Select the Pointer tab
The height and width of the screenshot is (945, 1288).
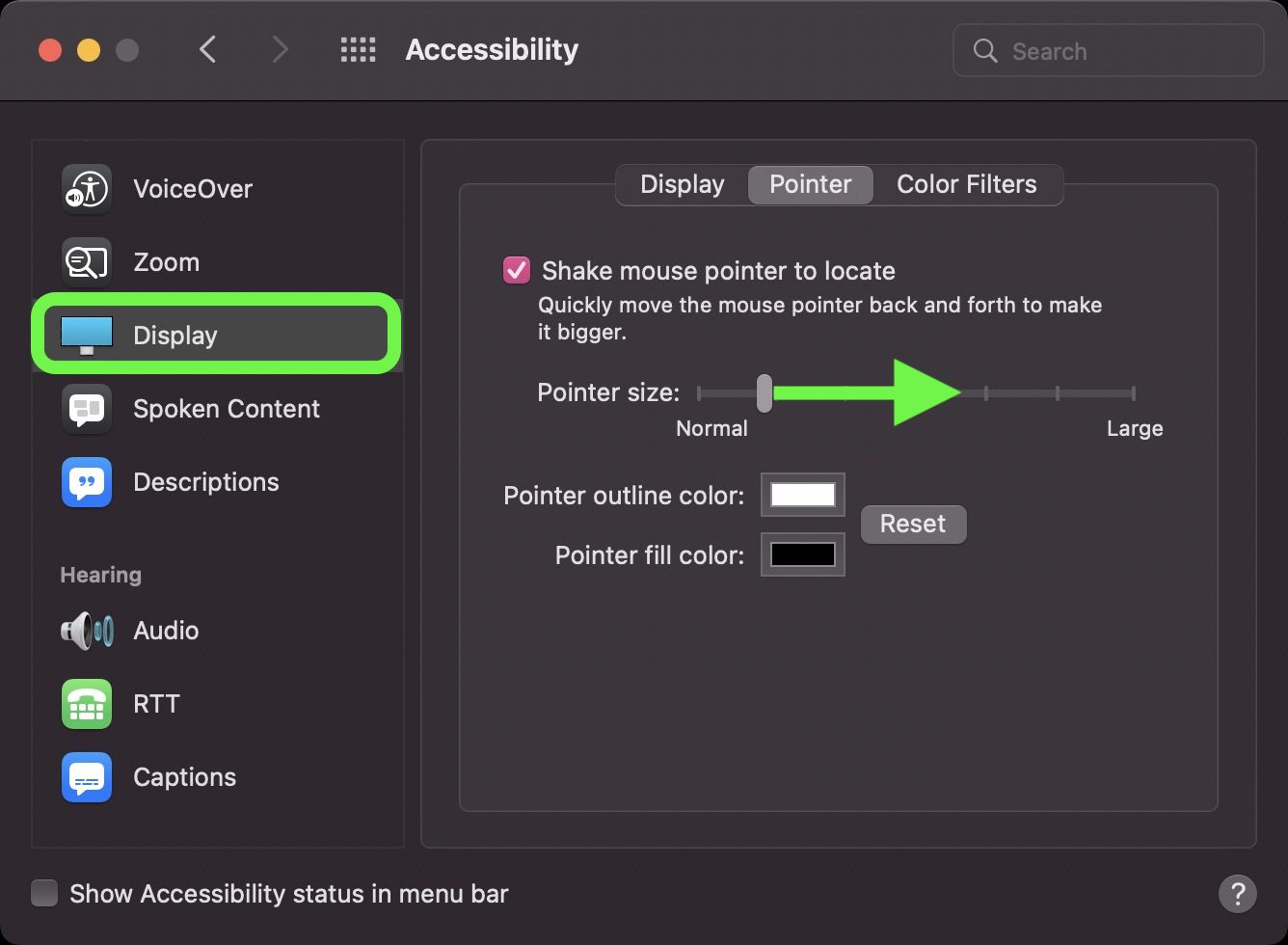[810, 184]
